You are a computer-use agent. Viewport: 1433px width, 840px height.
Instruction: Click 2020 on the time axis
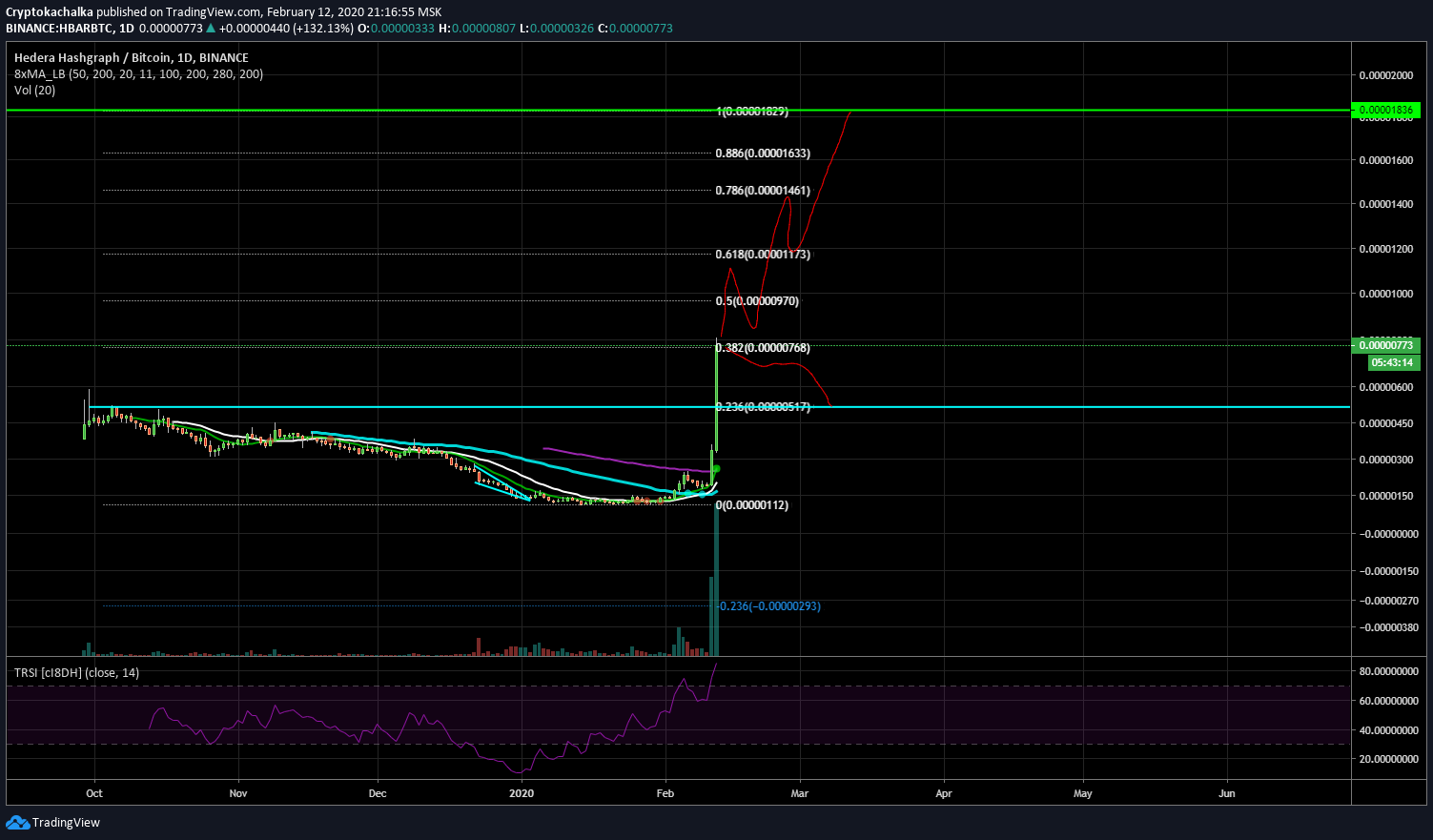[522, 793]
